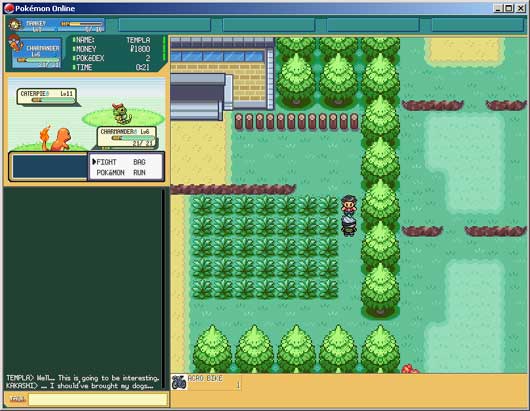The image size is (530, 411).
Task: Click the Pokéball title bar icon
Action: point(9,8)
